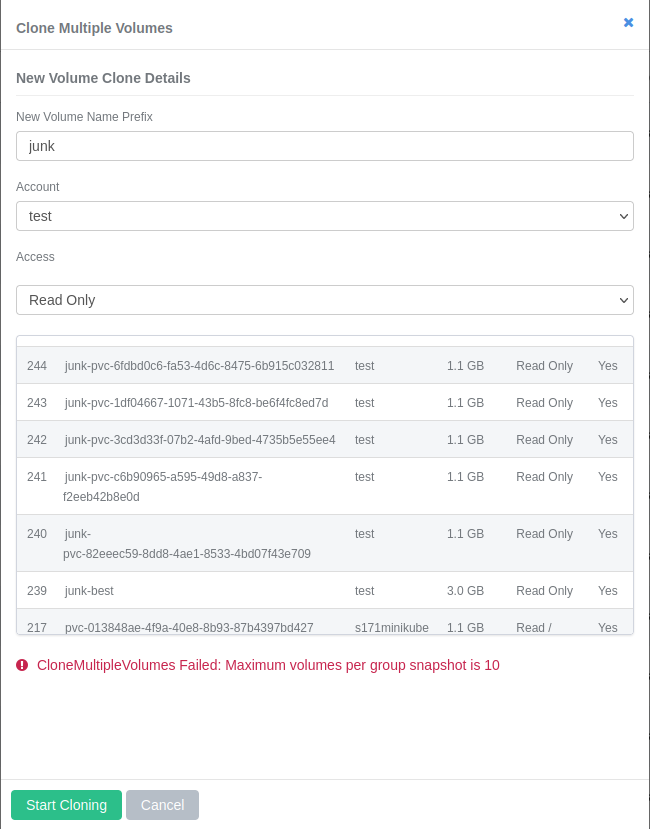Viewport: 650px width, 829px height.
Task: Select volume ID 243 cell
Action: [x=37, y=403]
